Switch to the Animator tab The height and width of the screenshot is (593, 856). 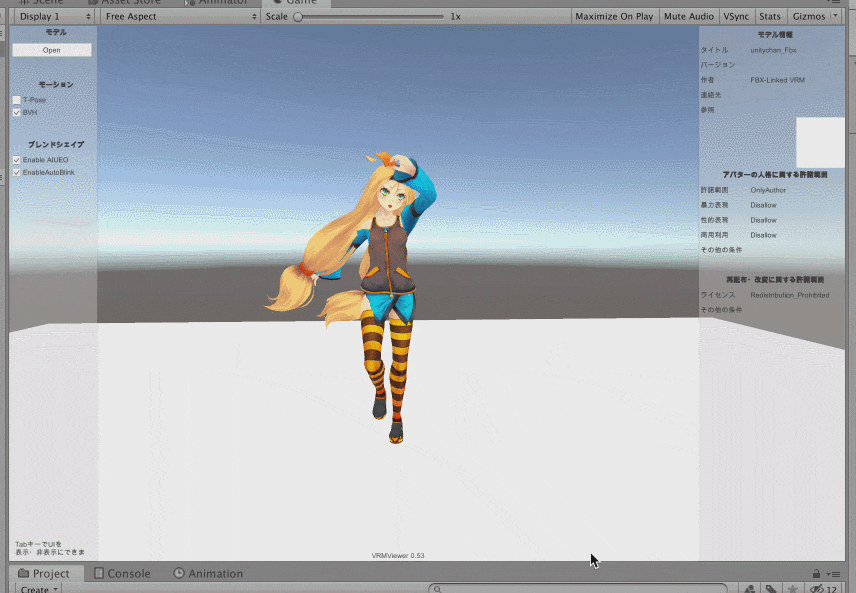217,3
